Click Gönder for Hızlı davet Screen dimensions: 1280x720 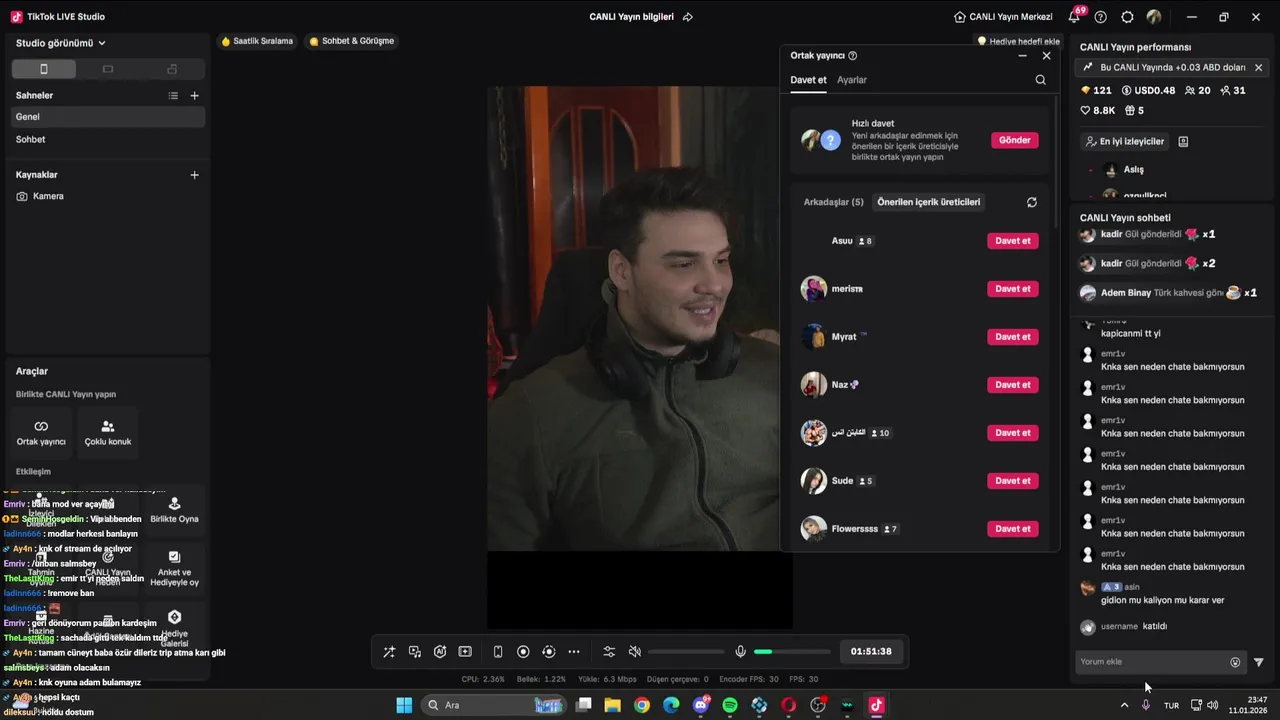(1014, 140)
